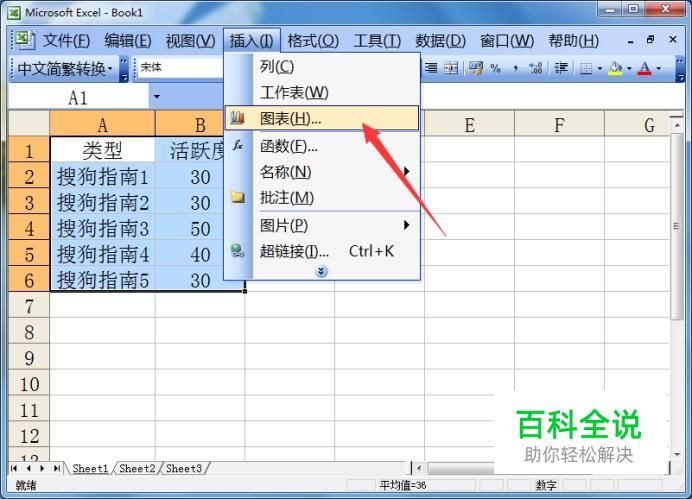Select 工作表(W) from the Insert menu
692x499 pixels.
322,93
